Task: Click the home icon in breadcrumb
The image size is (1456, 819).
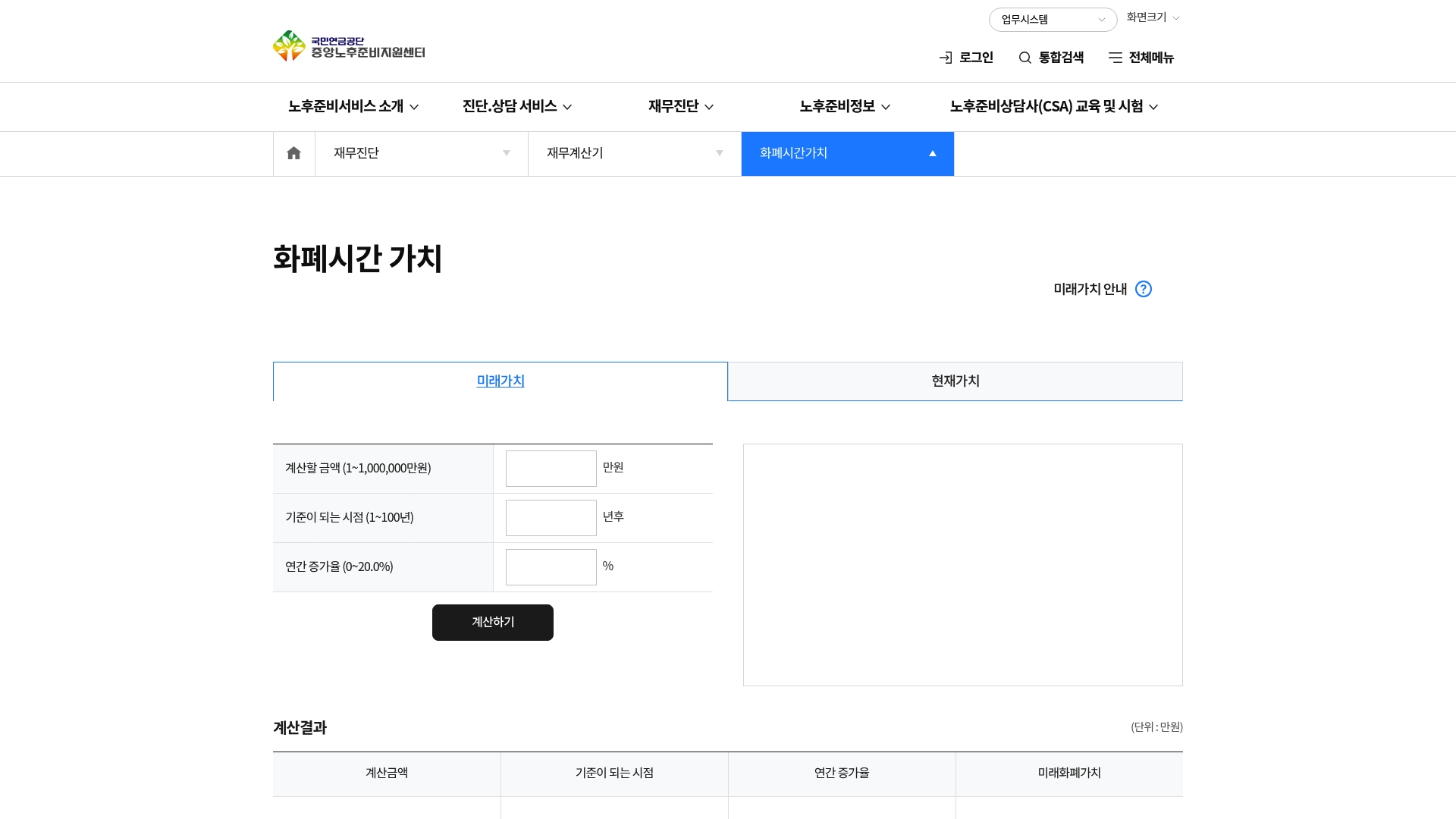Action: click(293, 154)
